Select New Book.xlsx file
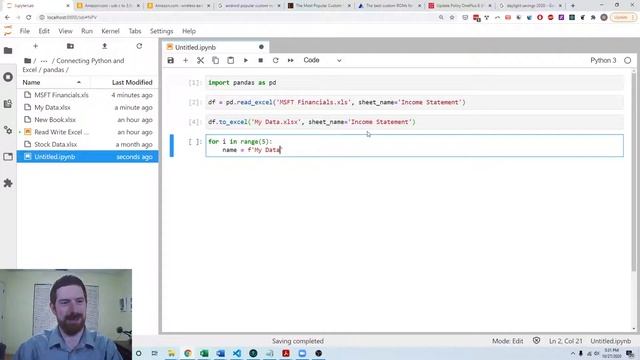Screen dimensions: 640x360 pyautogui.click(x=87, y=120)
